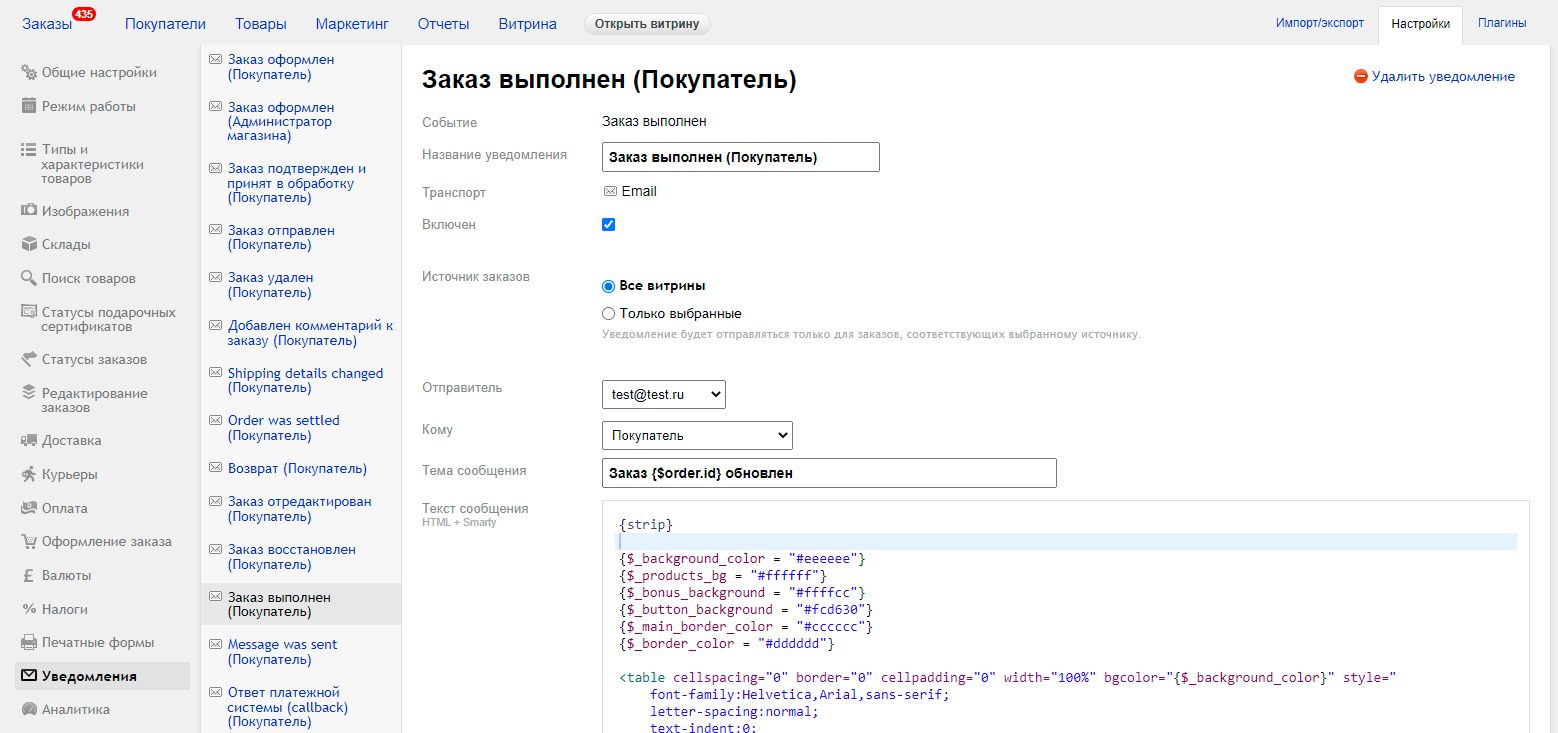Open the Покупатели menu
This screenshot has width=1558, height=733.
[x=165, y=24]
